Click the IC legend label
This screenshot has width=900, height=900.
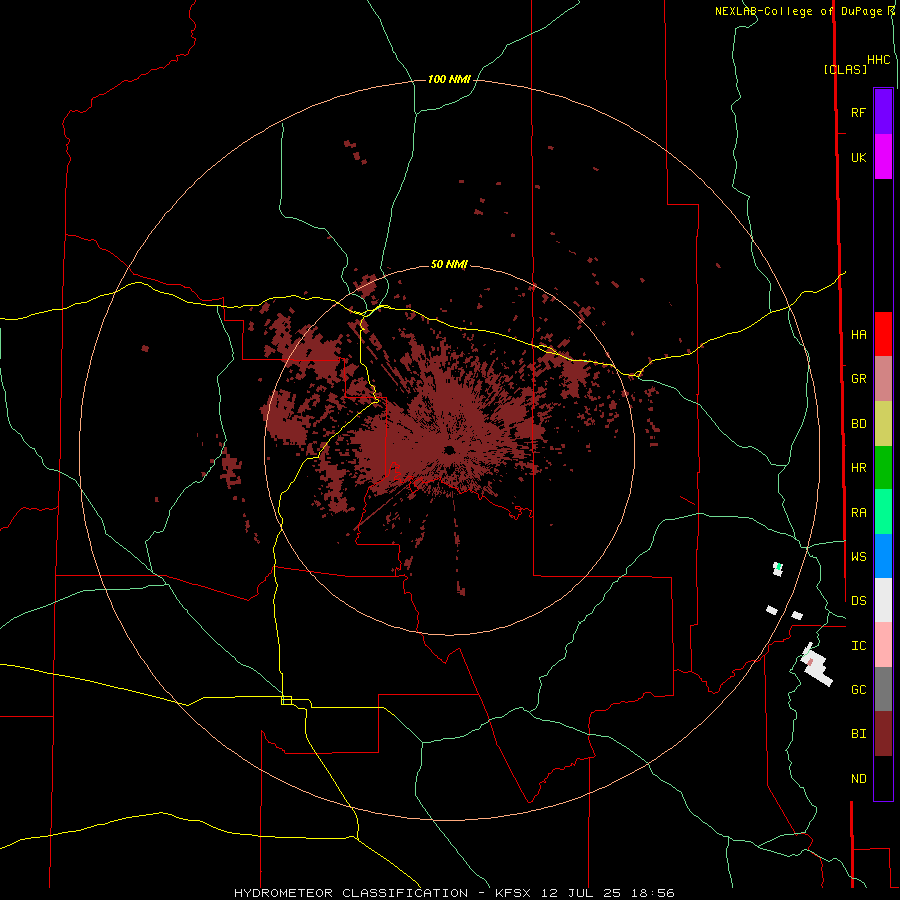(858, 646)
